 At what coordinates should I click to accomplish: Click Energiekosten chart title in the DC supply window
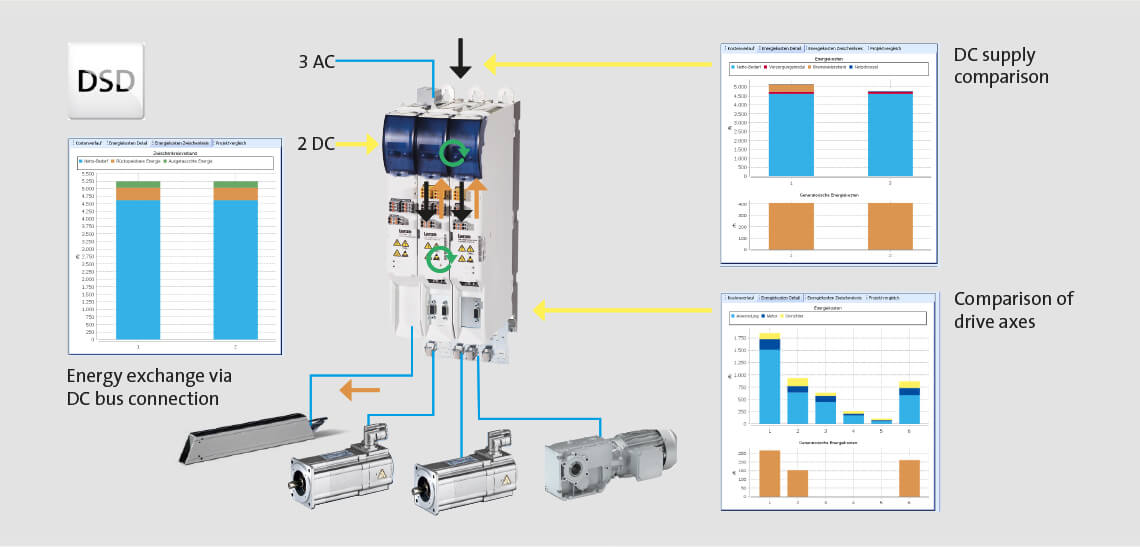click(829, 59)
